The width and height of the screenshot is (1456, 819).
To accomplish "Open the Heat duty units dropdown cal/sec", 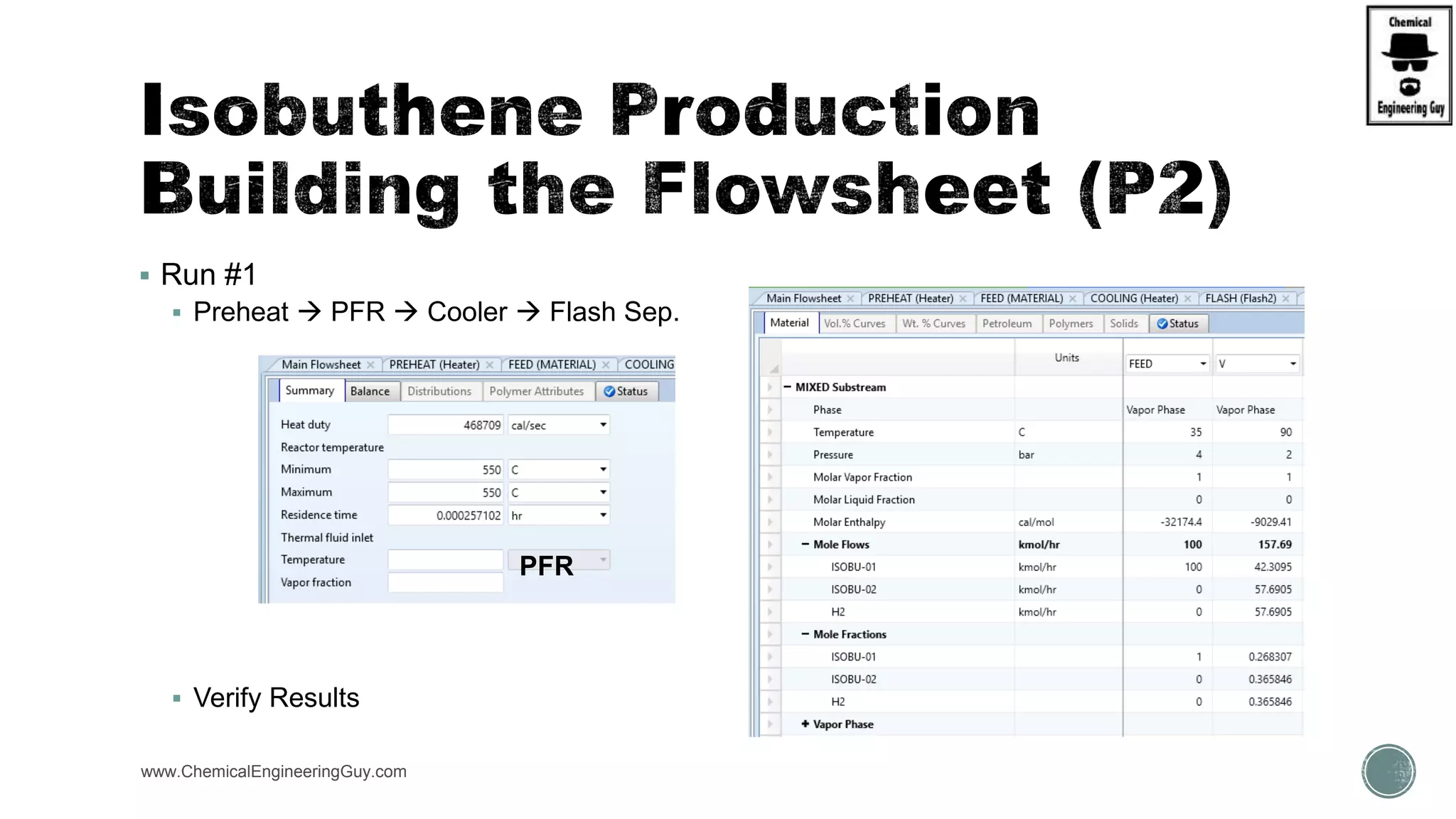I will pyautogui.click(x=603, y=425).
